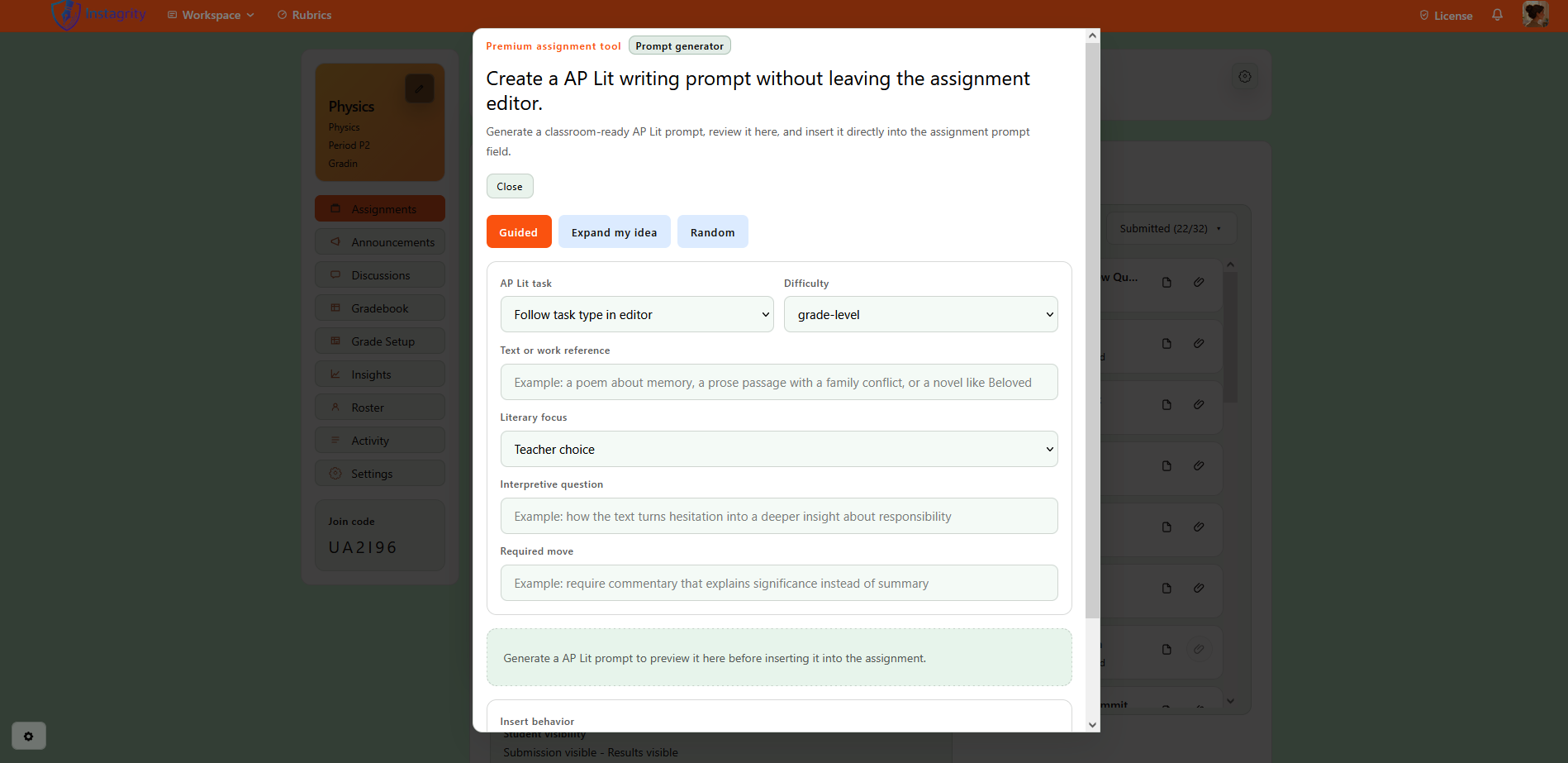Open the Difficulty dropdown
The width and height of the screenshot is (1568, 763).
(920, 314)
